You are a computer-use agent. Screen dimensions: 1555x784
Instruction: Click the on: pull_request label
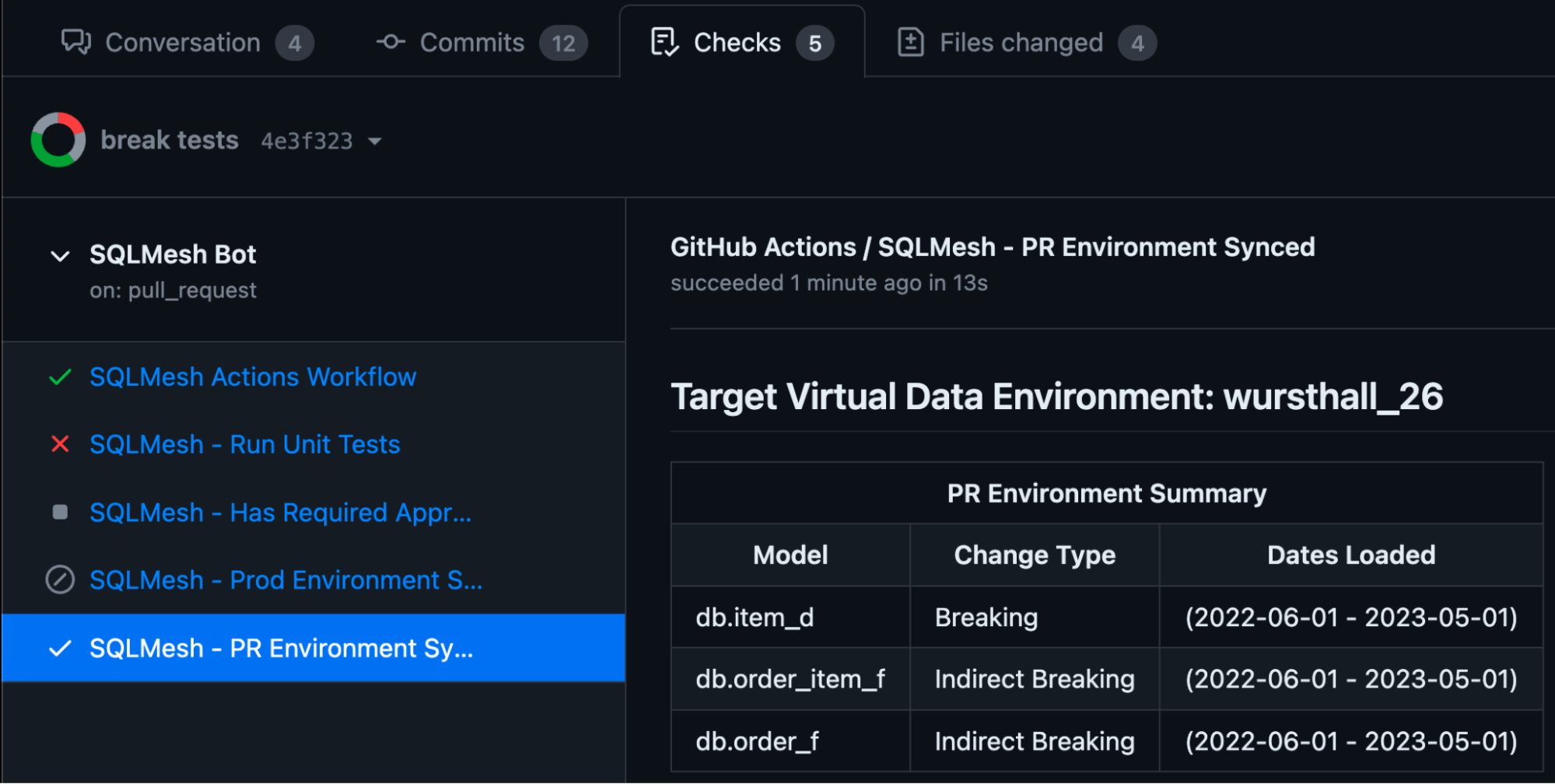pos(173,291)
